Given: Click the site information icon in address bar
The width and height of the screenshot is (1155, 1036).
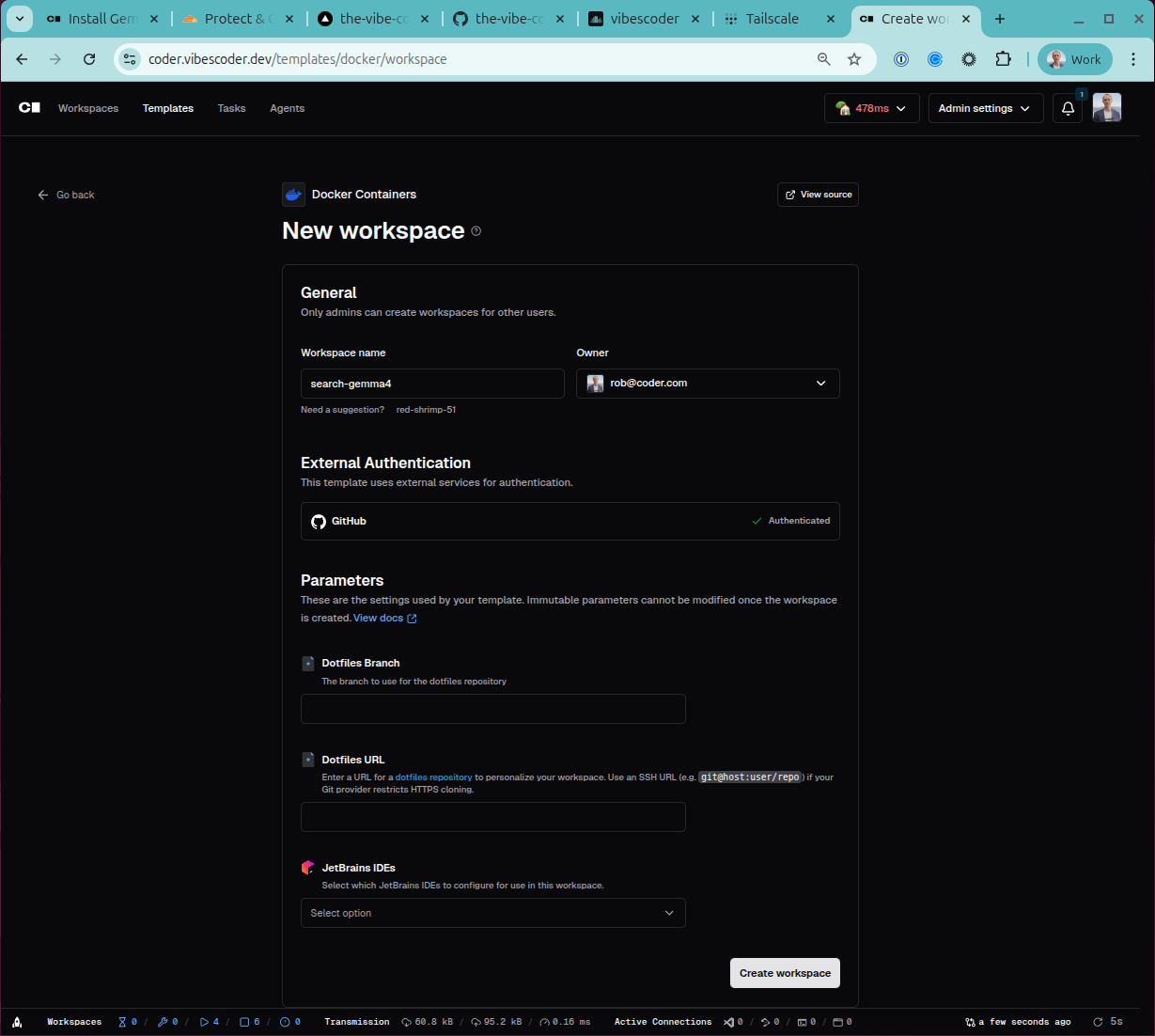Looking at the screenshot, I should (130, 59).
